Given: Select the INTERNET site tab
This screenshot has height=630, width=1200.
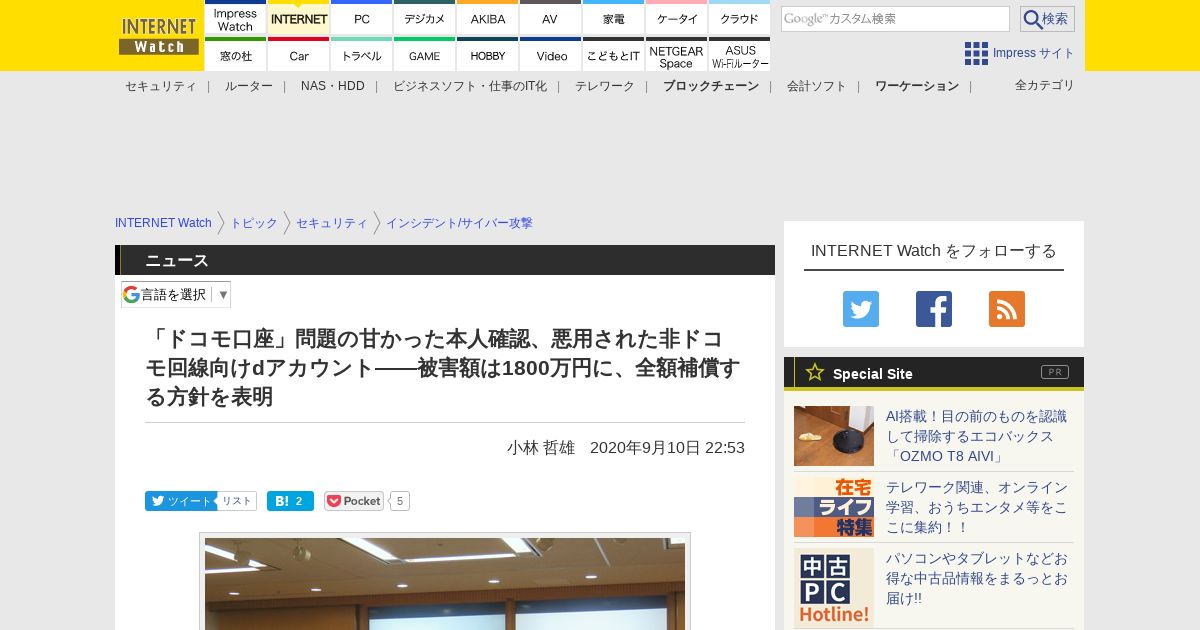Looking at the screenshot, I should tap(299, 18).
